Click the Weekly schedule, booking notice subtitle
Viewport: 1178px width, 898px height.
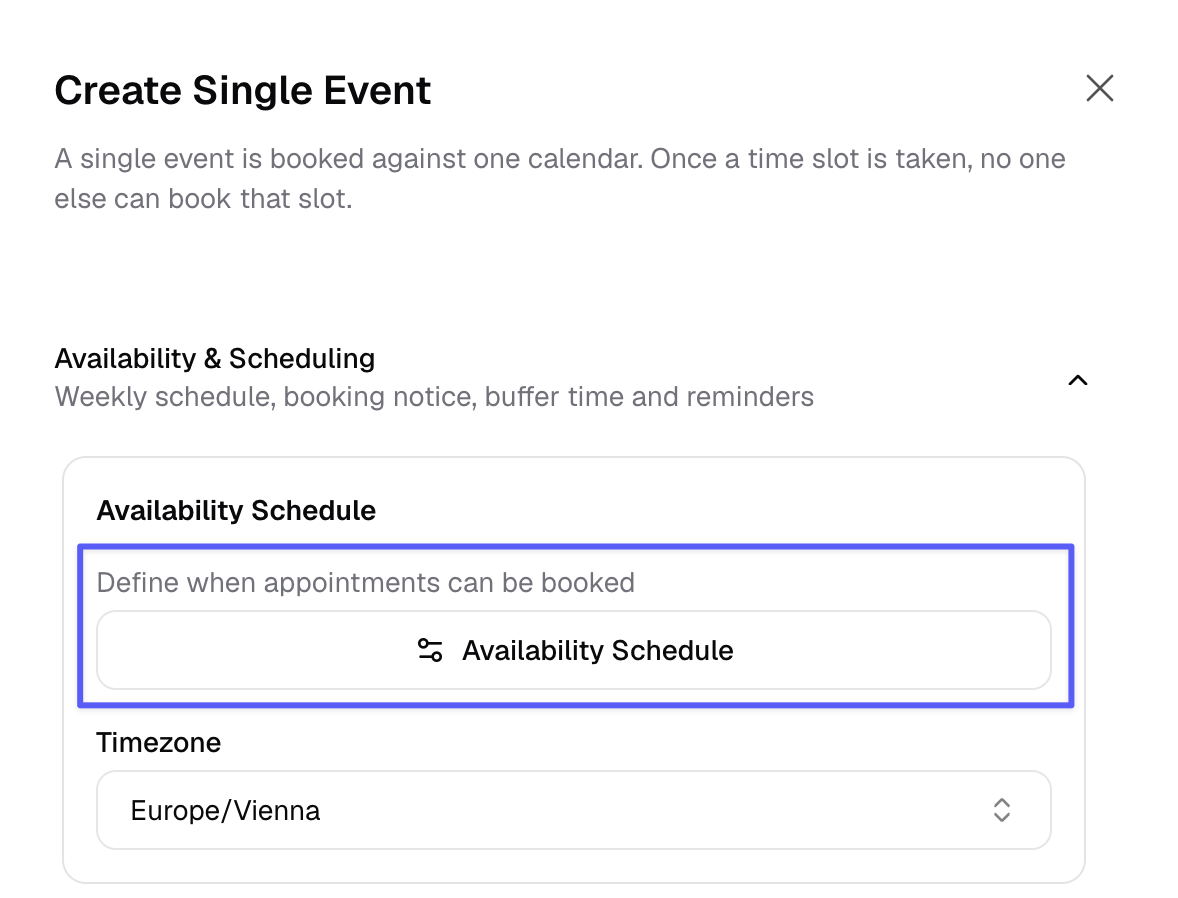click(434, 397)
